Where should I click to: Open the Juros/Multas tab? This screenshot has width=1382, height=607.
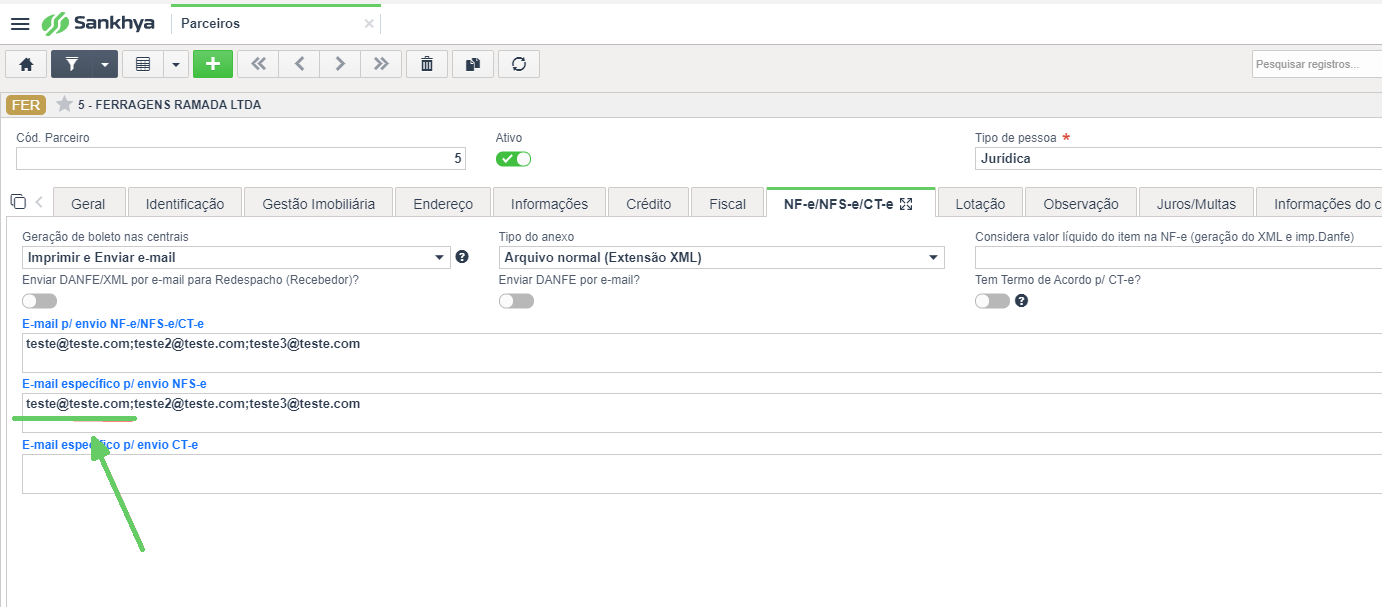(x=1197, y=203)
